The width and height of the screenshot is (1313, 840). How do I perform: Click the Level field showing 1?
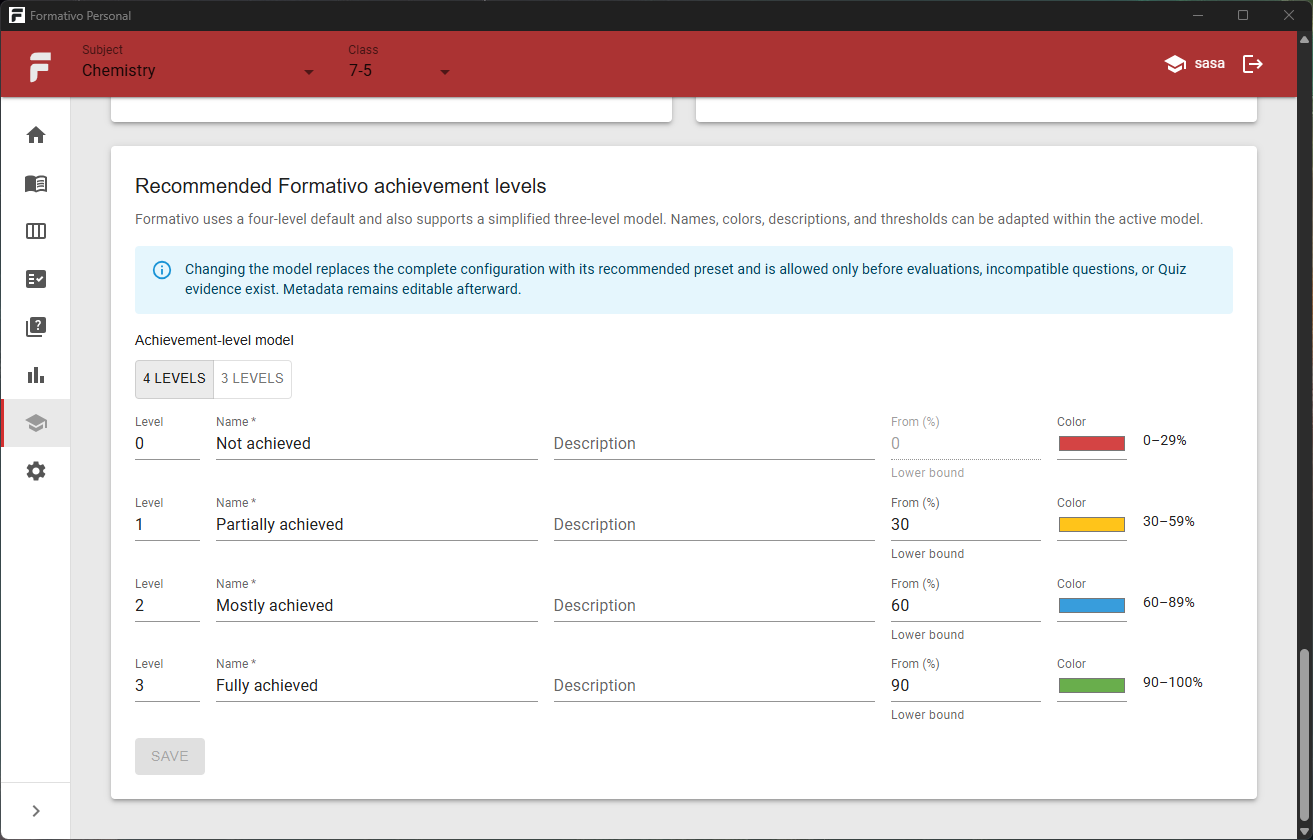click(x=167, y=525)
